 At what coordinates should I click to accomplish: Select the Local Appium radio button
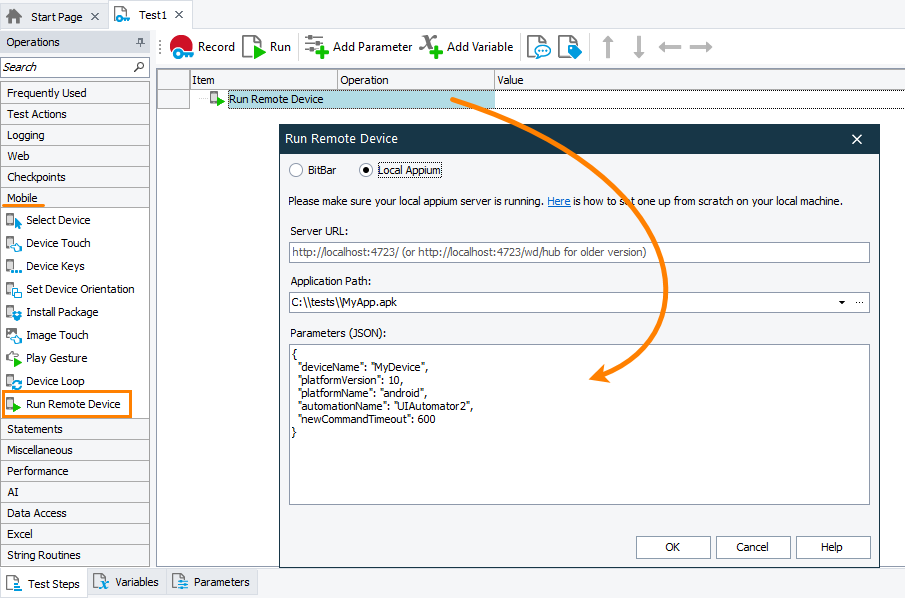coord(367,170)
